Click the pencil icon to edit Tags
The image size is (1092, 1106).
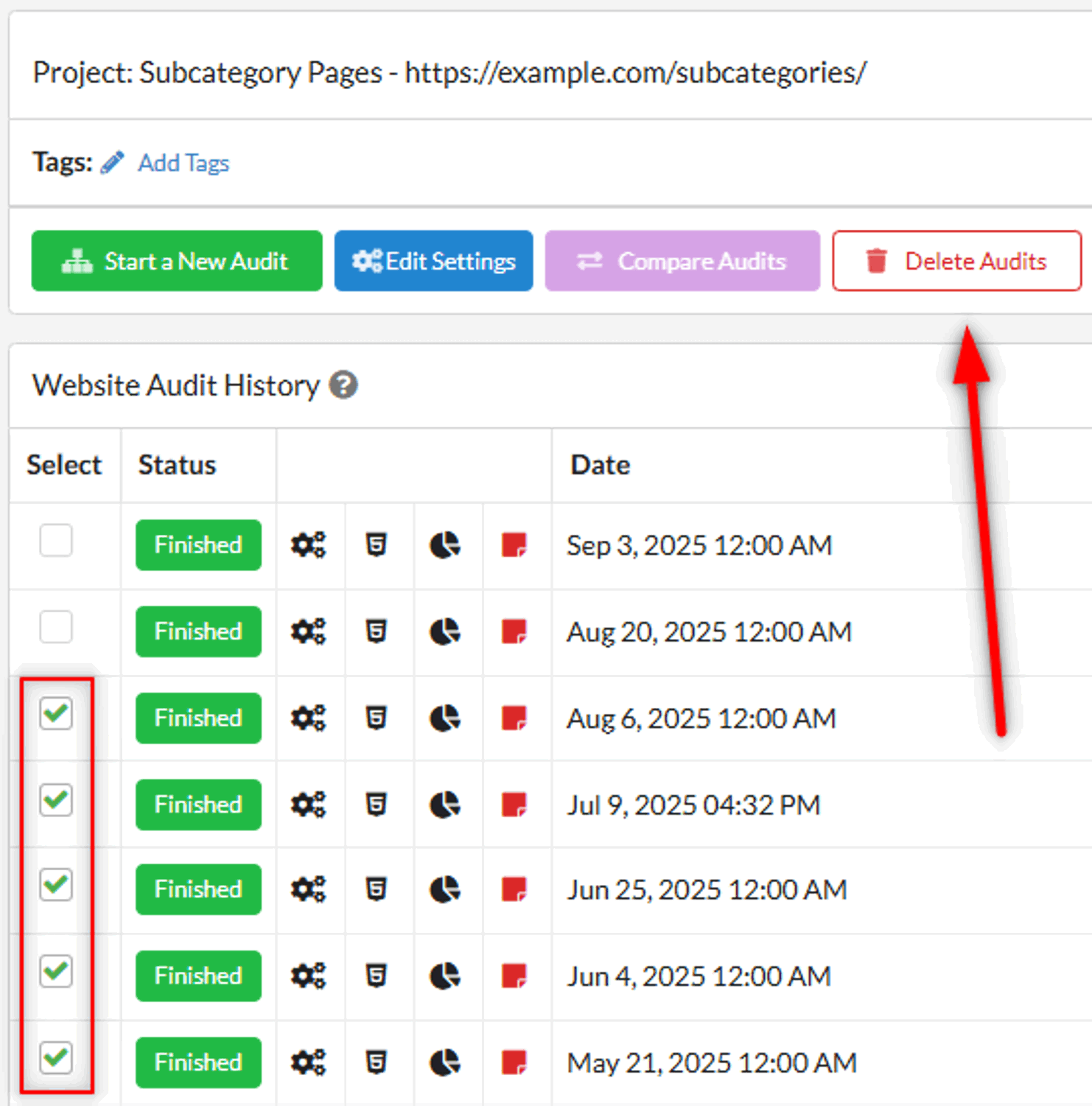tap(112, 162)
